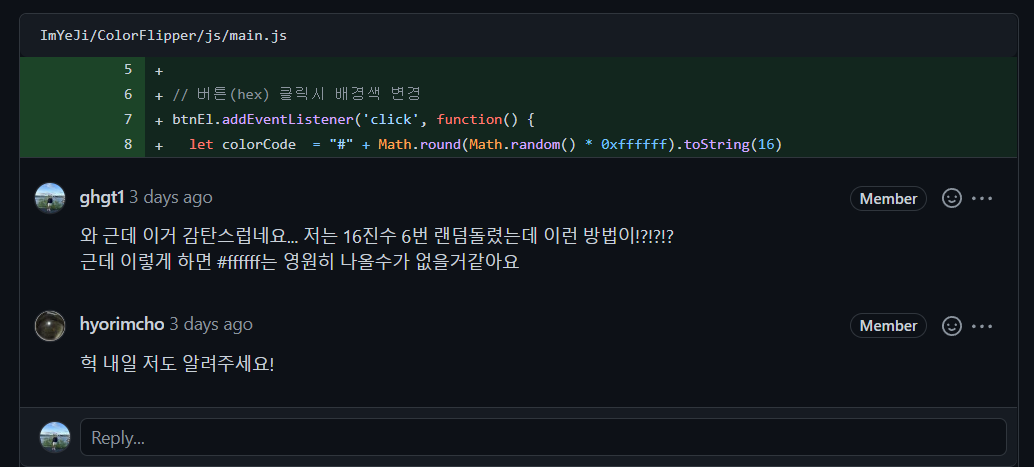Screen dimensions: 1034x467
Task: Click hyorimcho's comment '헉 내일 저도 알려주세요!'
Action: tap(177, 363)
